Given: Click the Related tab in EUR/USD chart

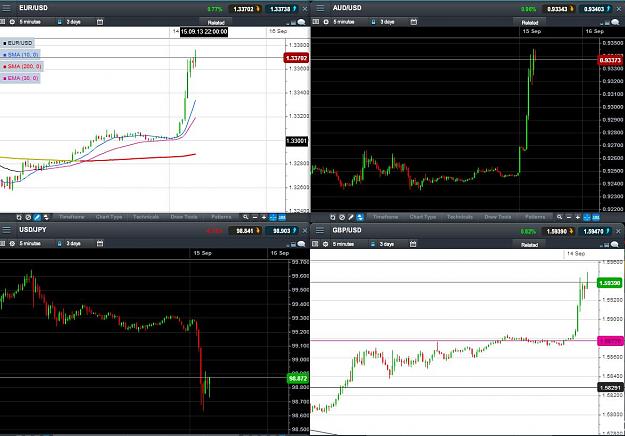Looking at the screenshot, I should [x=216, y=23].
